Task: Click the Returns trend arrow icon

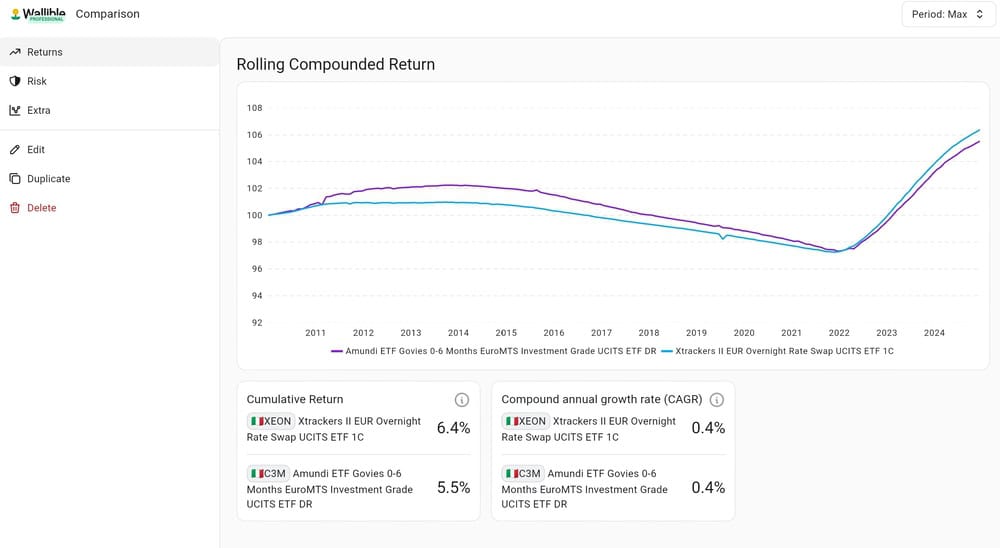Action: pos(15,52)
